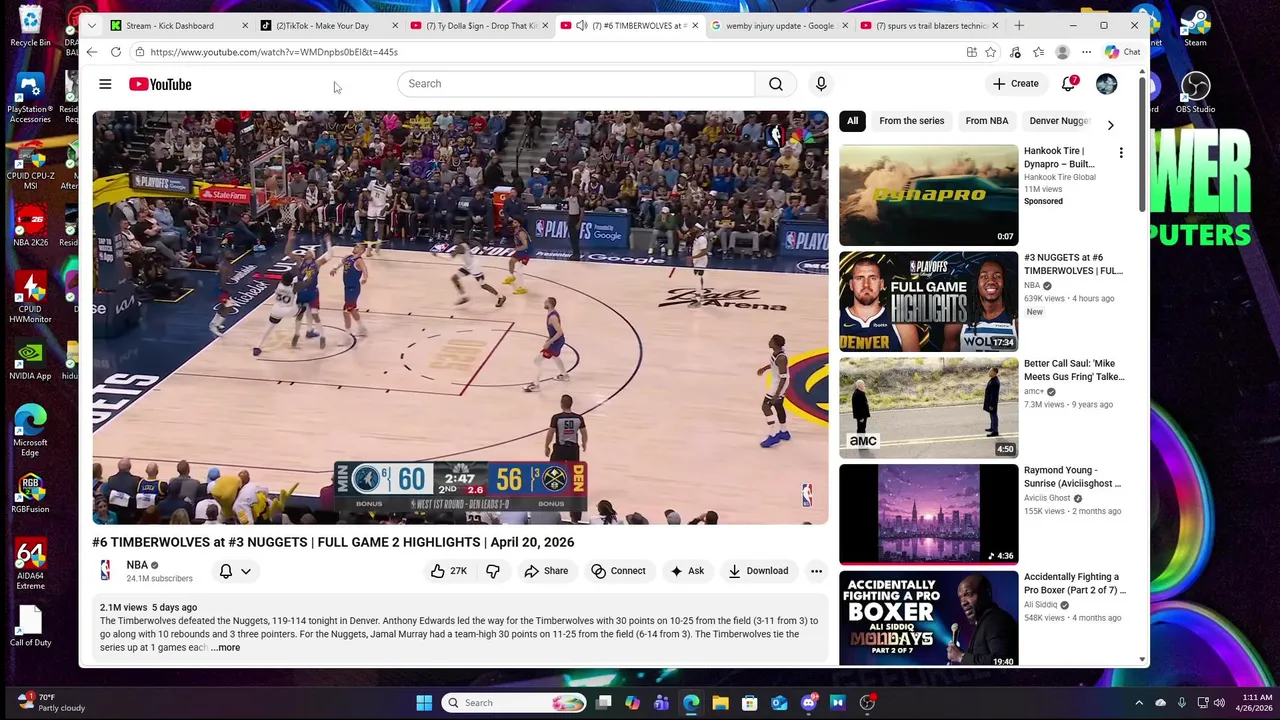Screen dimensions: 1280x720
Task: Open Edge Copilot Chat
Action: tap(1123, 52)
